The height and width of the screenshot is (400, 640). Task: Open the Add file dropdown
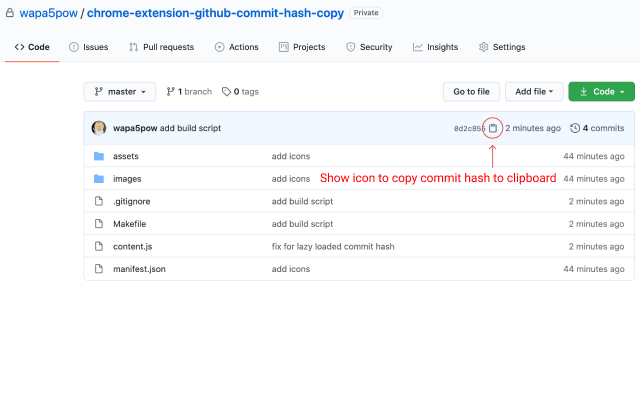[x=534, y=91]
